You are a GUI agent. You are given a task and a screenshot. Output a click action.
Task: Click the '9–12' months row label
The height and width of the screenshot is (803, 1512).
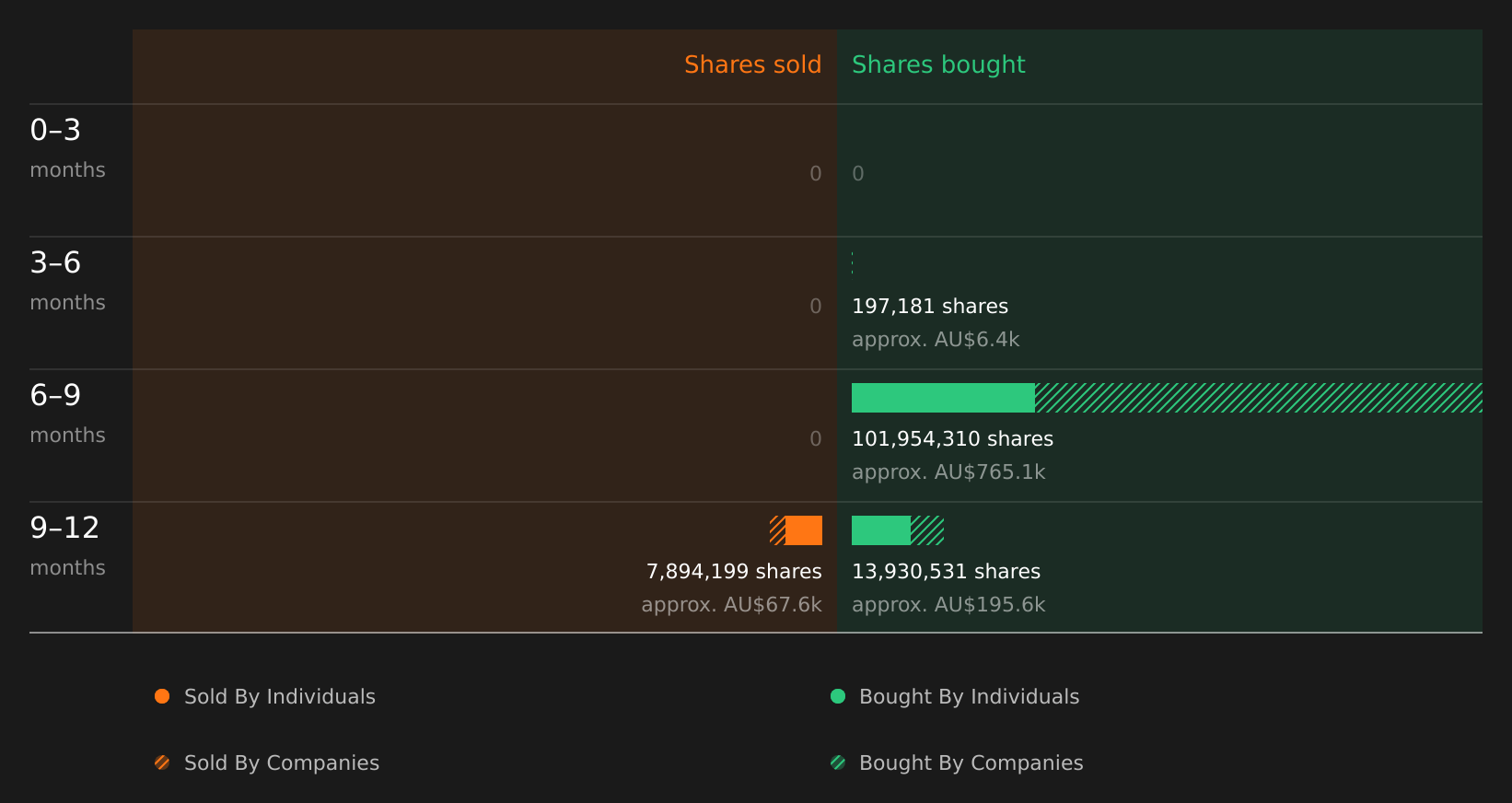64,528
